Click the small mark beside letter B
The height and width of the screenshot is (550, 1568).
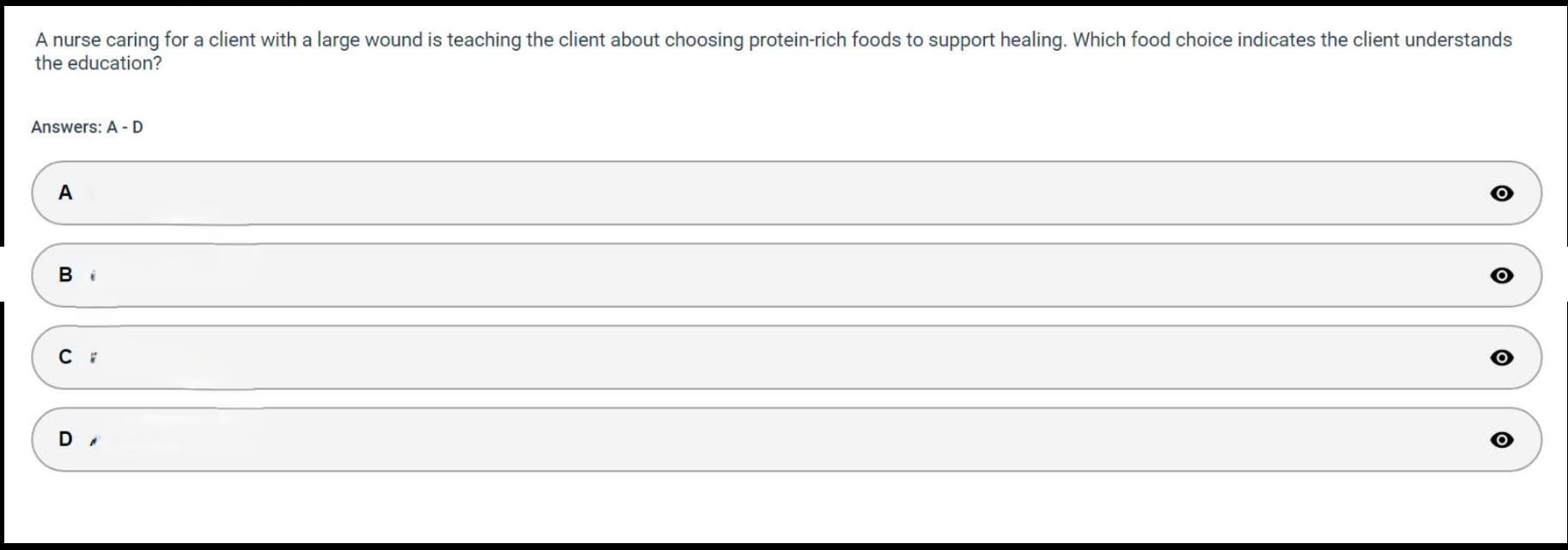click(93, 276)
